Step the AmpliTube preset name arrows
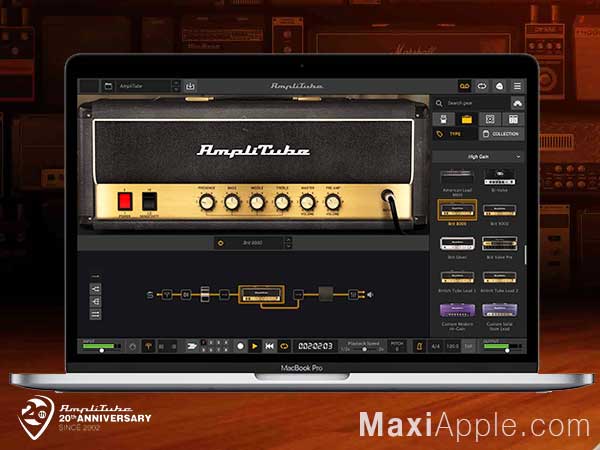 (176, 86)
